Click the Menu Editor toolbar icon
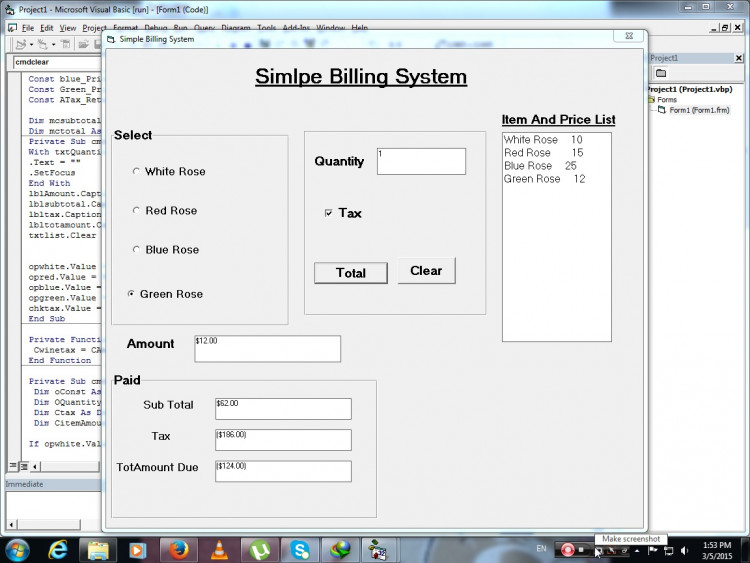The width and height of the screenshot is (750, 563). 66,44
